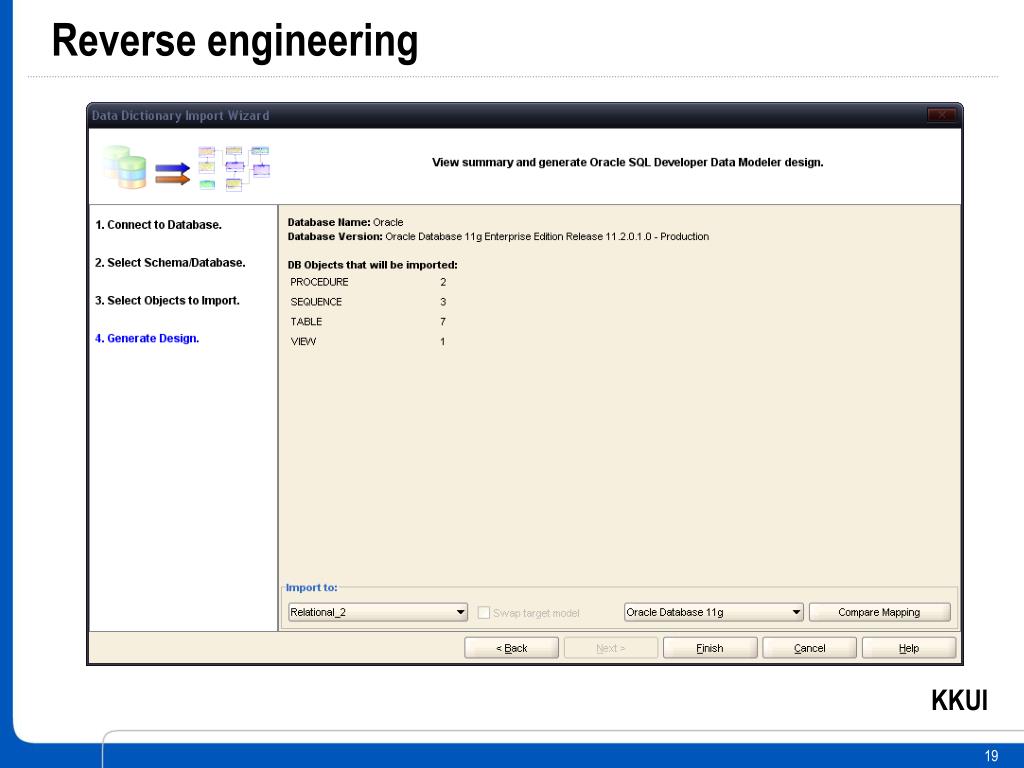This screenshot has width=1024, height=768.
Task: Go back with the Back button
Action: (511, 648)
